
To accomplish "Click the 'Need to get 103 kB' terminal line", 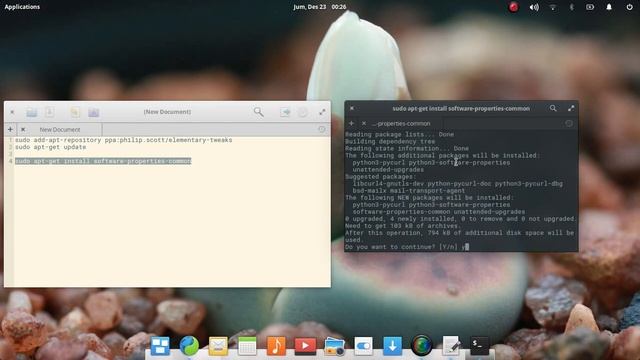I will click(x=403, y=226).
